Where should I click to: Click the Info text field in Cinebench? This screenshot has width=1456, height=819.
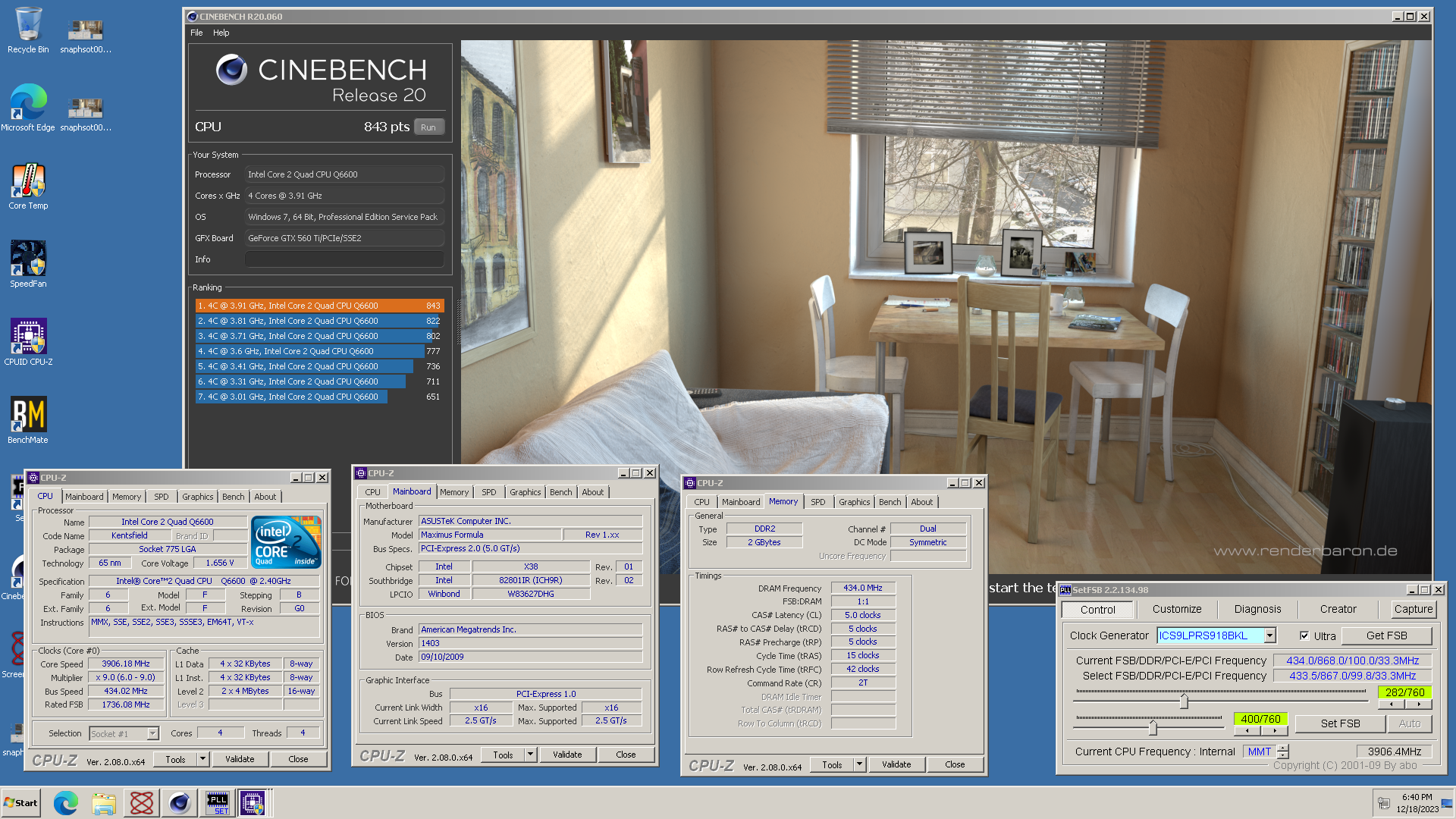tap(344, 259)
